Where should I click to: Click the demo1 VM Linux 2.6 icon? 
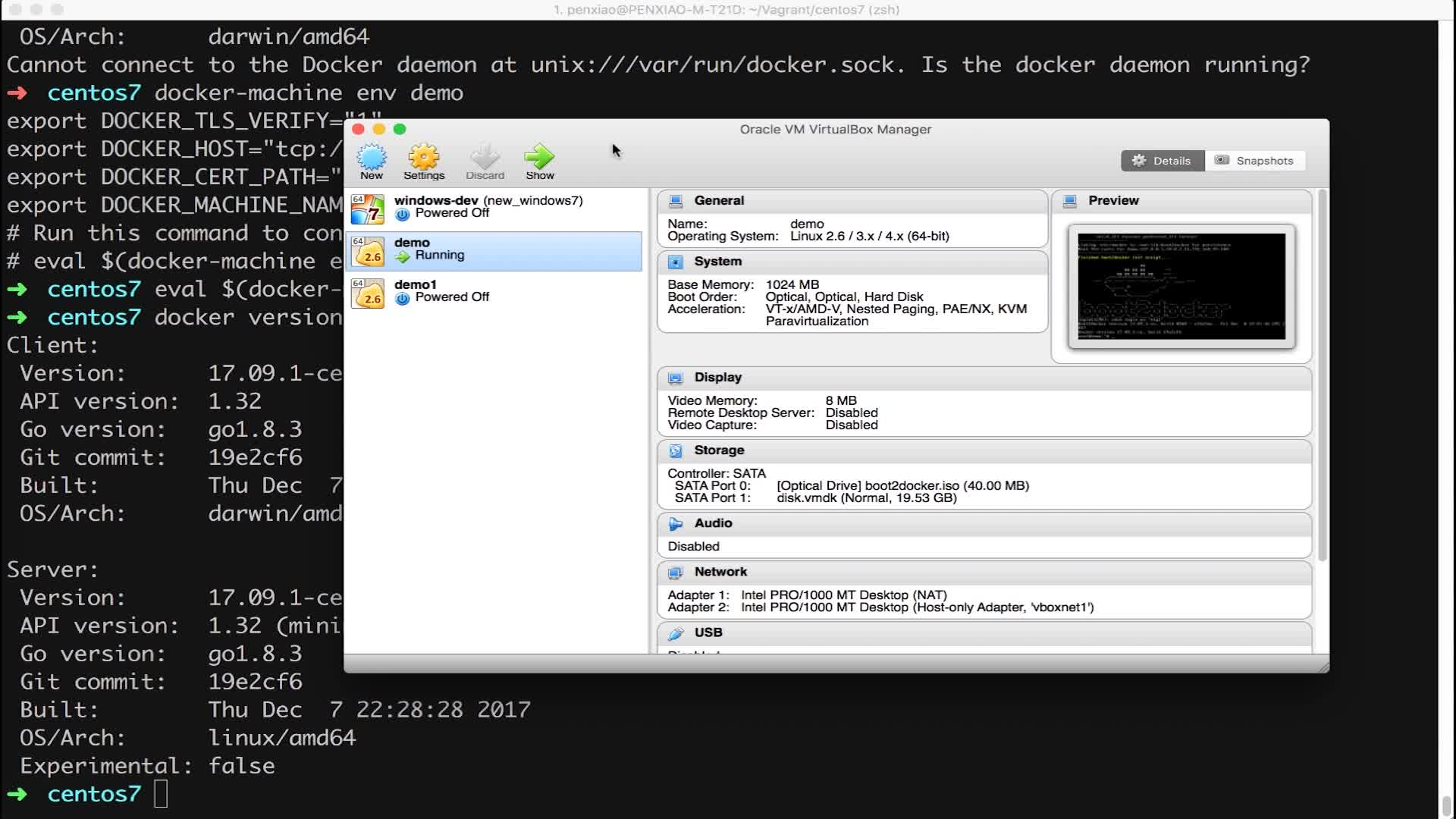point(368,293)
